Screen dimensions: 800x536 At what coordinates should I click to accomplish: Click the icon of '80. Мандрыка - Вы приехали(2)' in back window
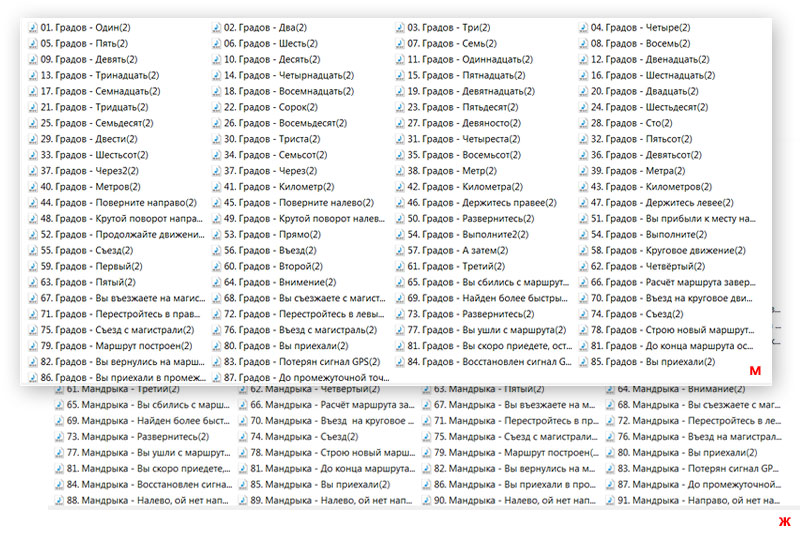click(x=610, y=453)
